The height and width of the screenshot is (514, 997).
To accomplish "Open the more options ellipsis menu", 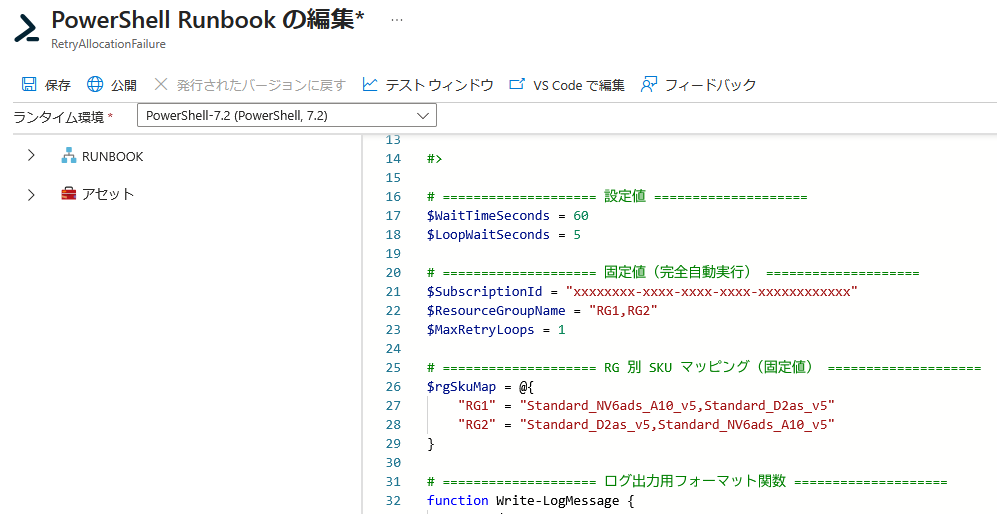I will click(x=397, y=20).
